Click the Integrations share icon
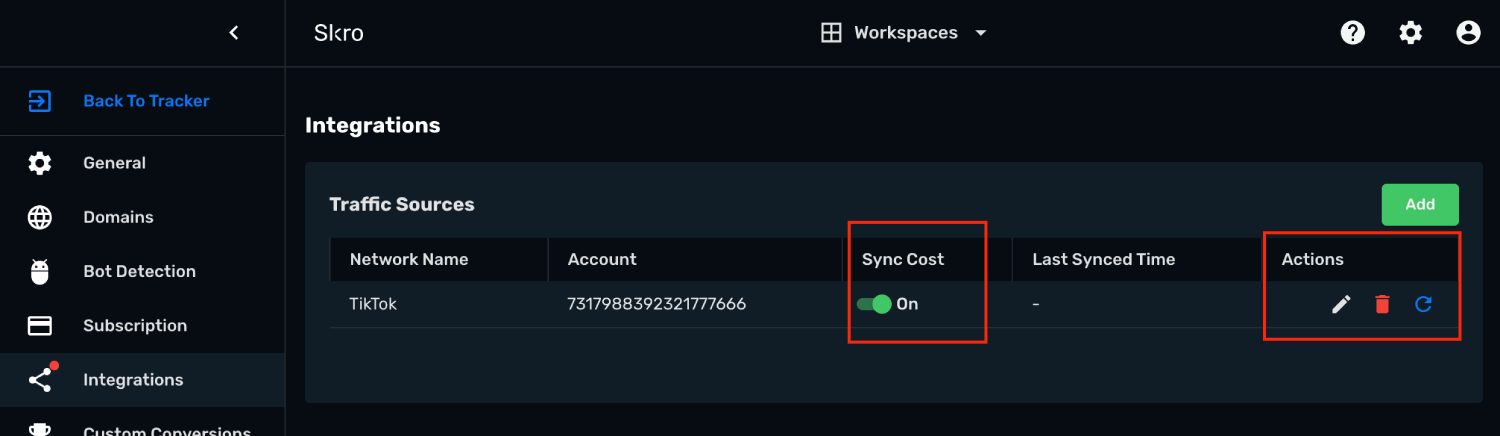 [x=40, y=380]
